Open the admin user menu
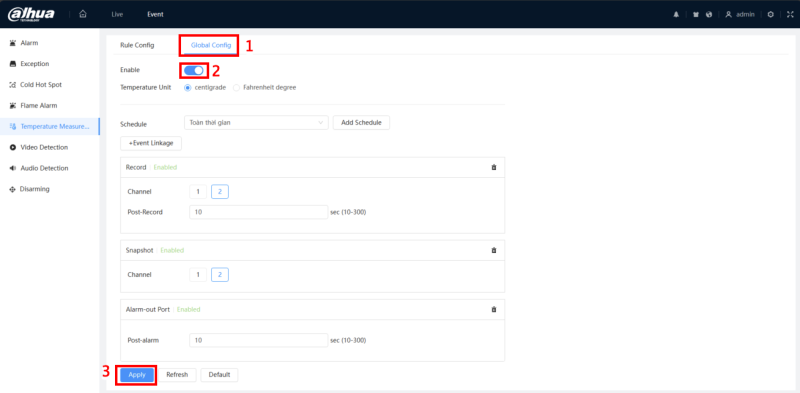 click(x=740, y=14)
